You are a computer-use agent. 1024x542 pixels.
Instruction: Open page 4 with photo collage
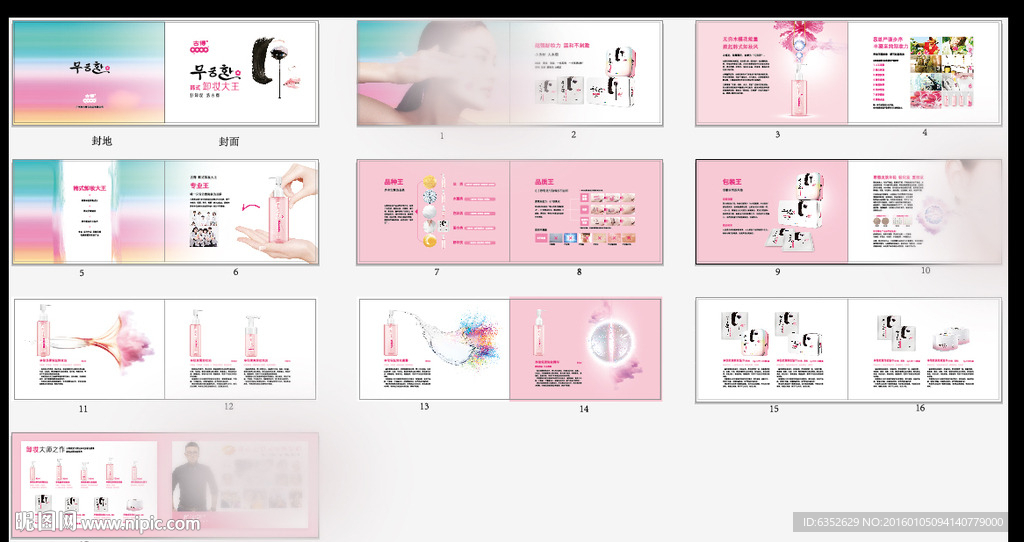click(924, 72)
